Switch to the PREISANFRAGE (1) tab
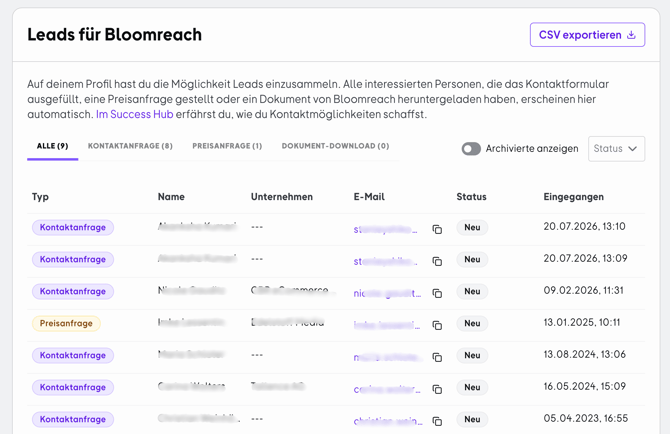Screen dimensions: 670x434 coord(227,146)
